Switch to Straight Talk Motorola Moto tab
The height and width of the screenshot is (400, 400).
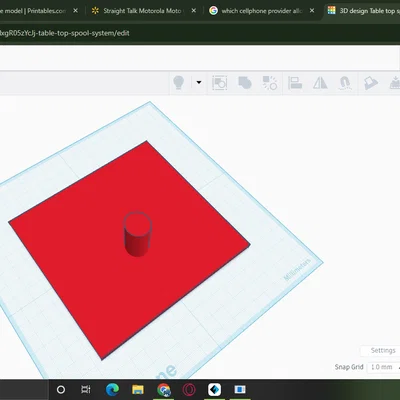point(142,11)
